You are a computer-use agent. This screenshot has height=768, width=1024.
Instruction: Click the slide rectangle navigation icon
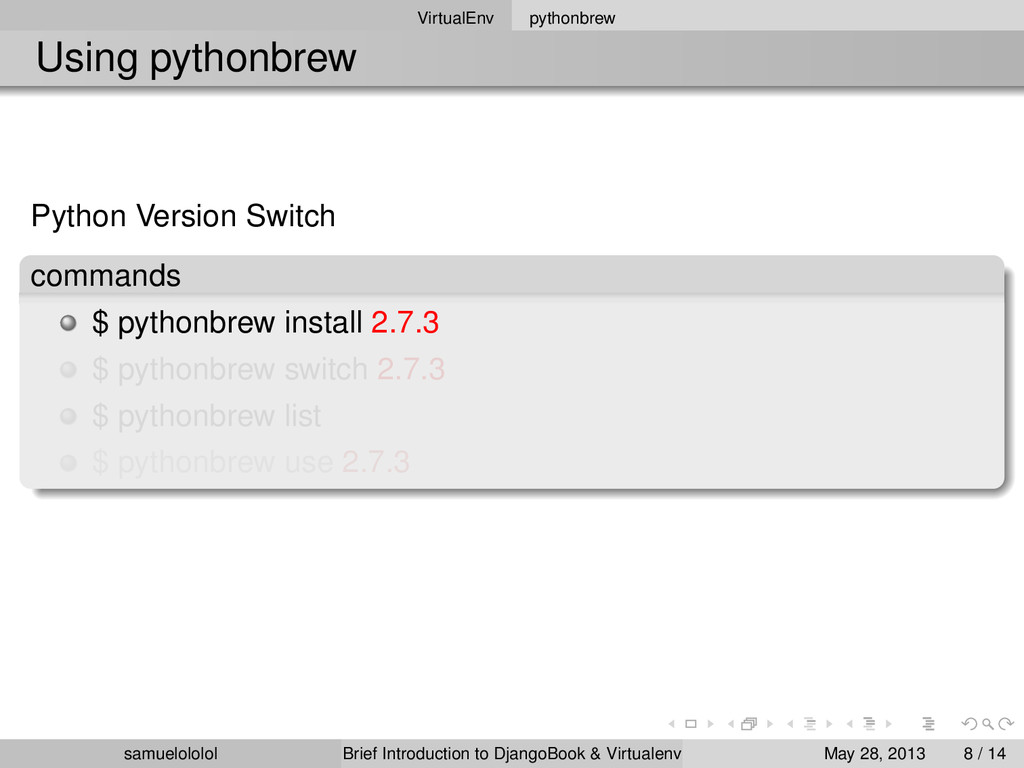(x=691, y=724)
